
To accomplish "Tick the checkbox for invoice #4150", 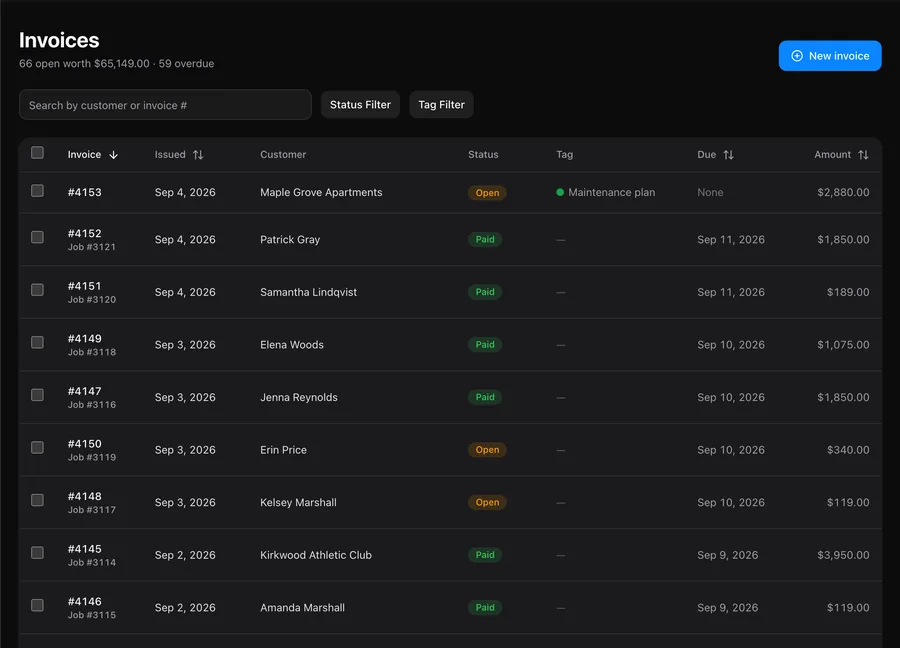I will (x=37, y=448).
